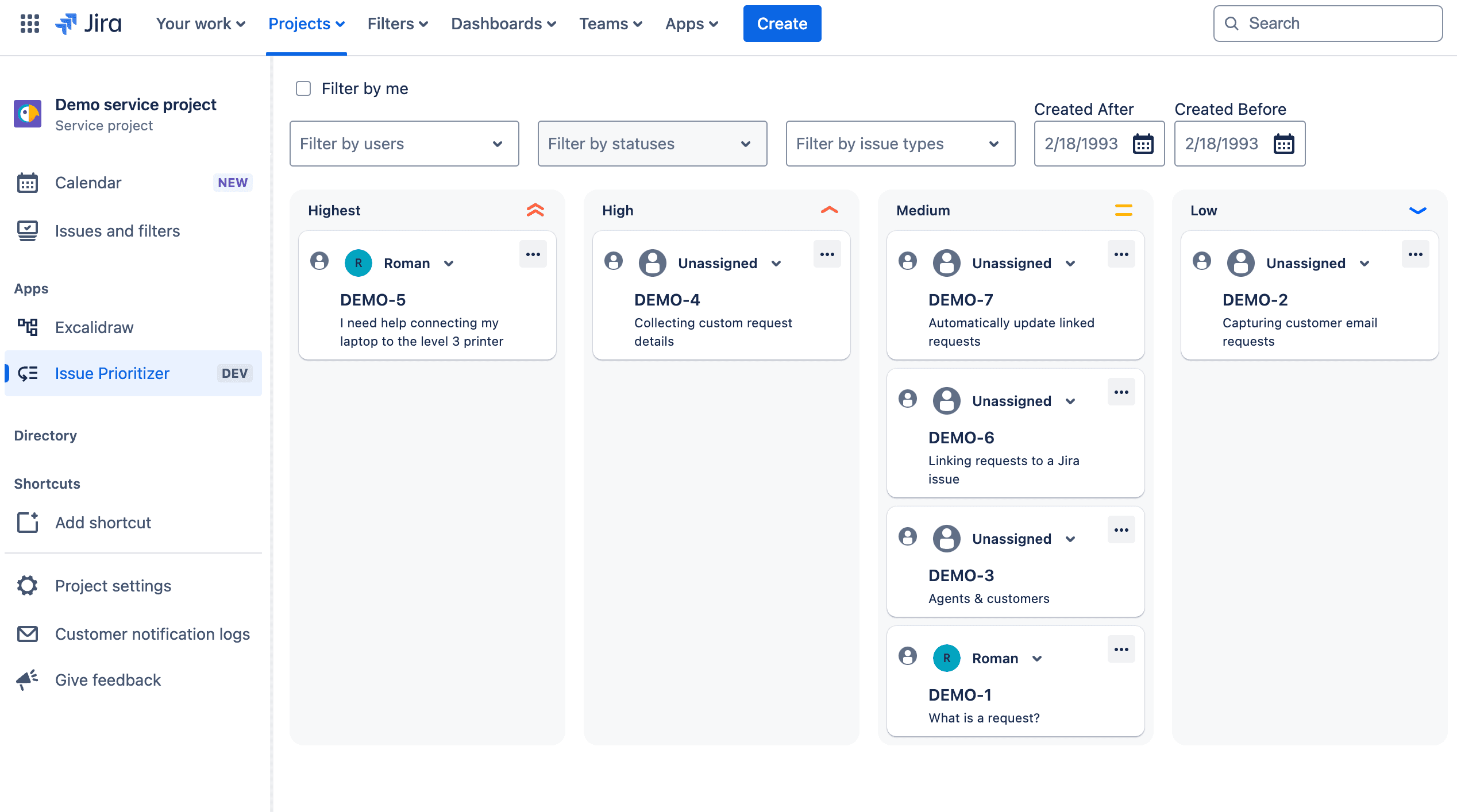Open issue DEMO-4 link
The image size is (1457, 812).
pyautogui.click(x=667, y=300)
